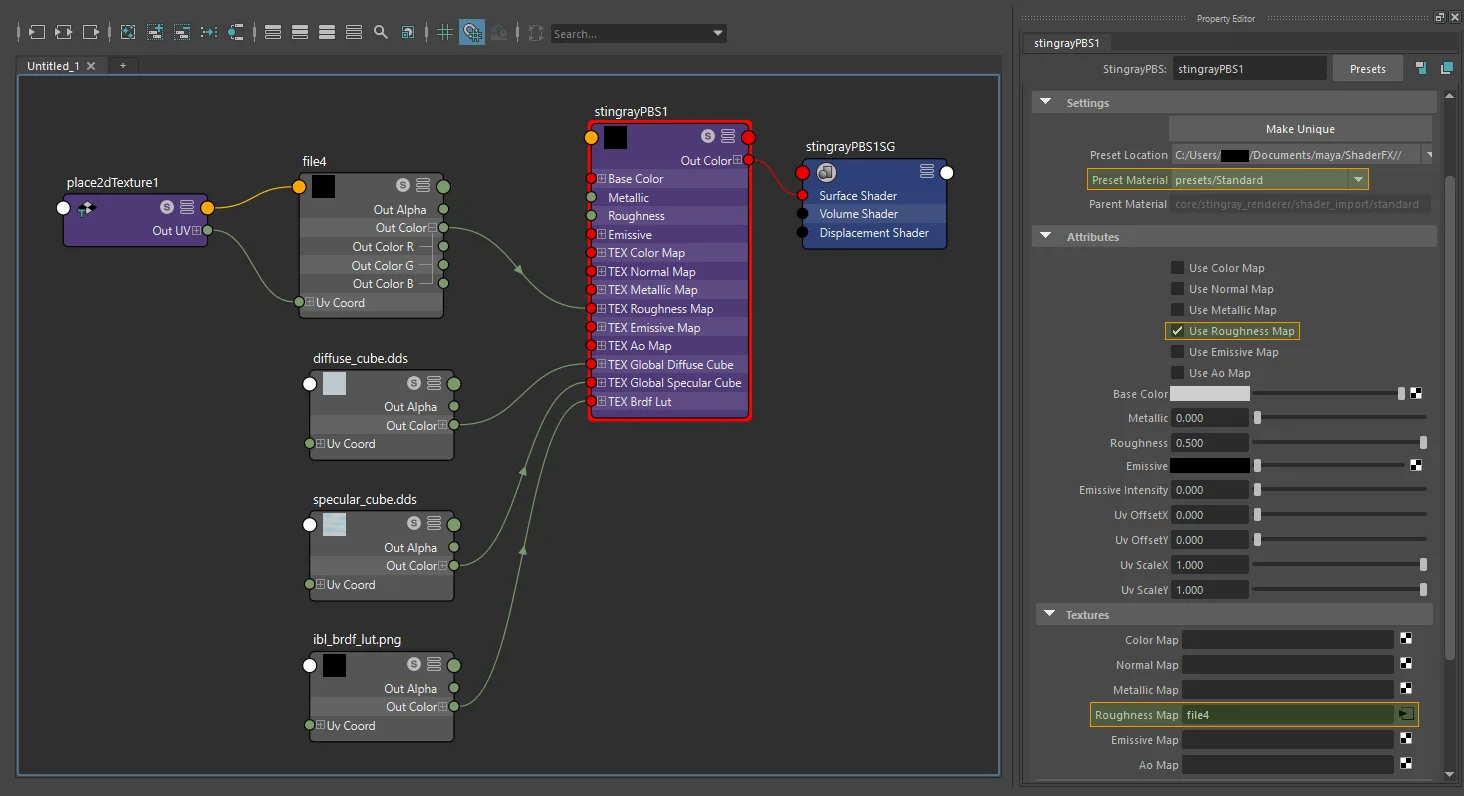
Task: Click the Connected mode node view icon
Action: (x=300, y=33)
